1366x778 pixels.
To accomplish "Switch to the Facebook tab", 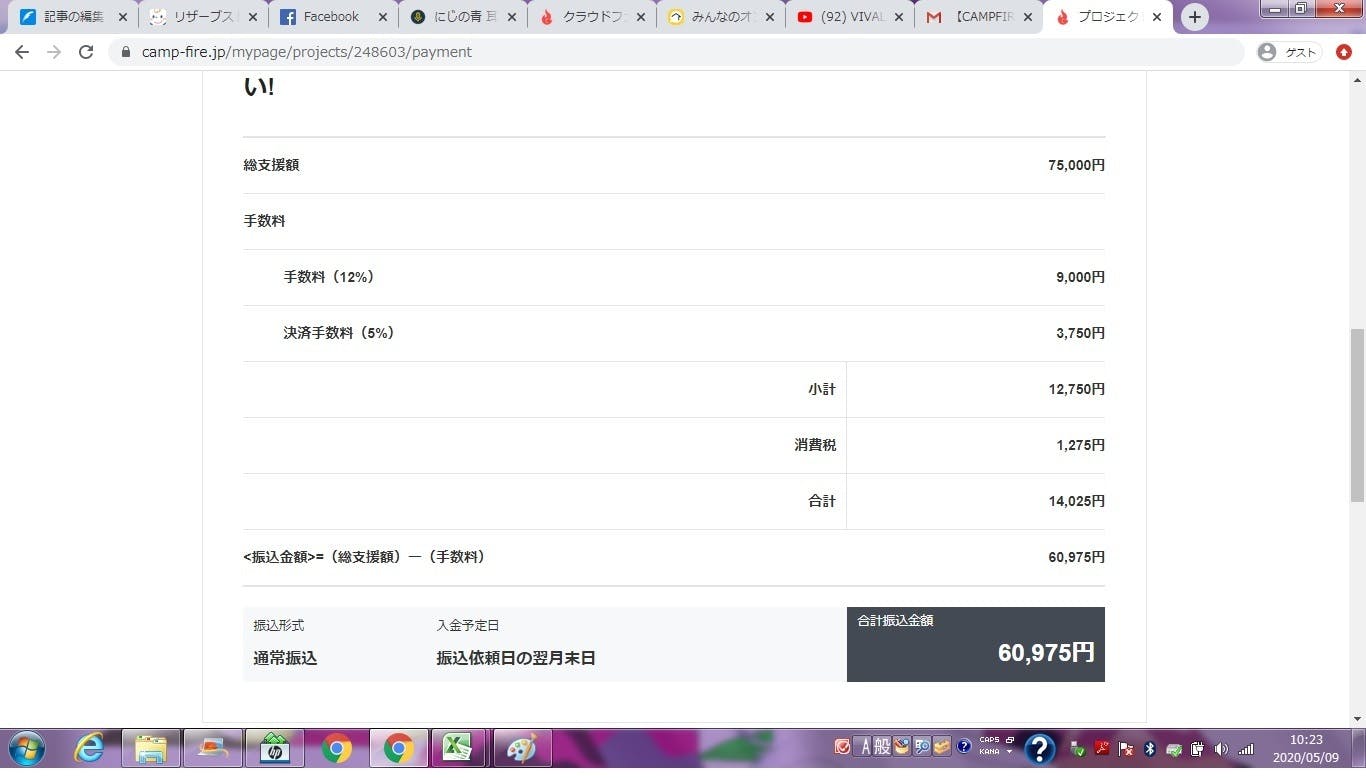I will (331, 17).
